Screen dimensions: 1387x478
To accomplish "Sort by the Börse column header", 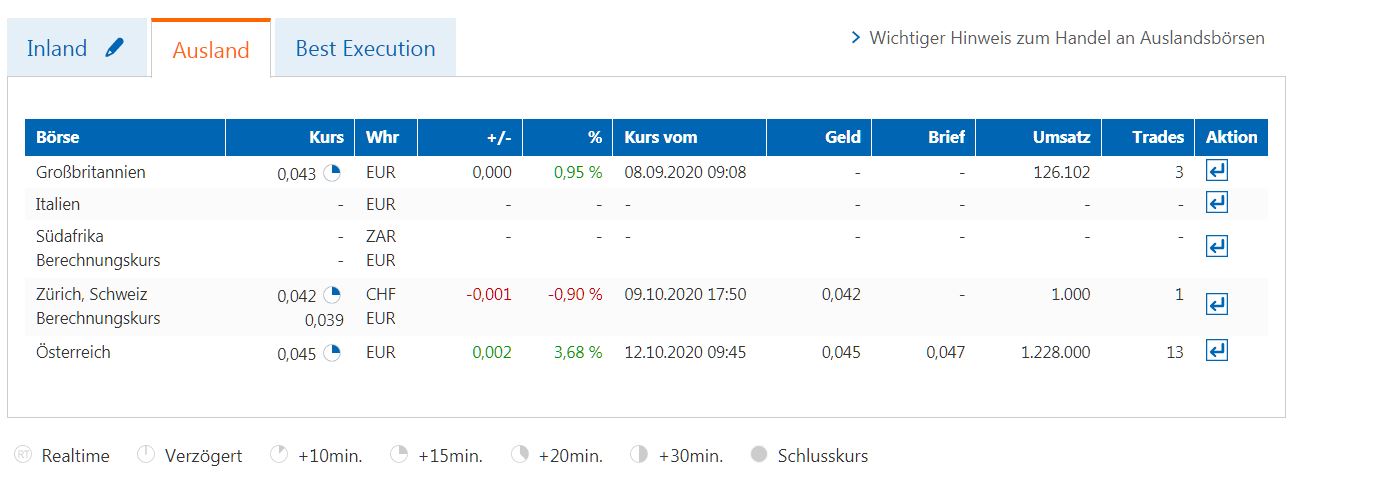I will pos(58,137).
